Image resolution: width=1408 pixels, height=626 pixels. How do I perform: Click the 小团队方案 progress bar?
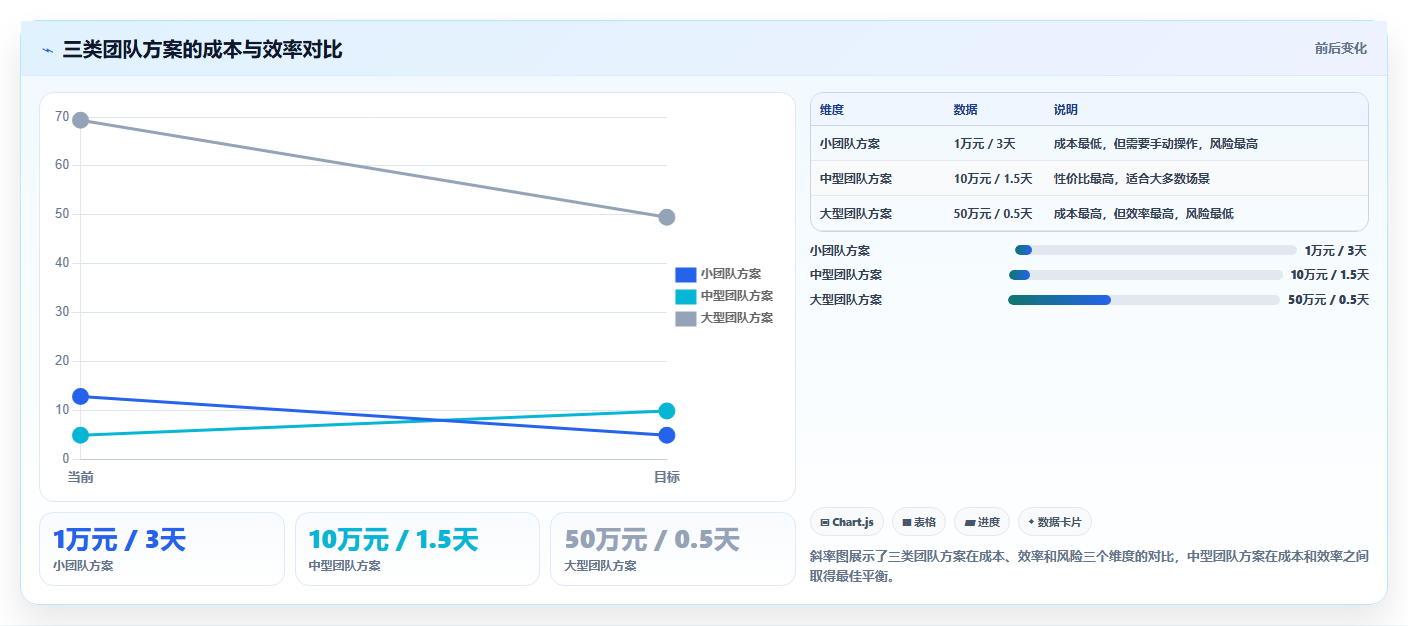coord(1156,251)
